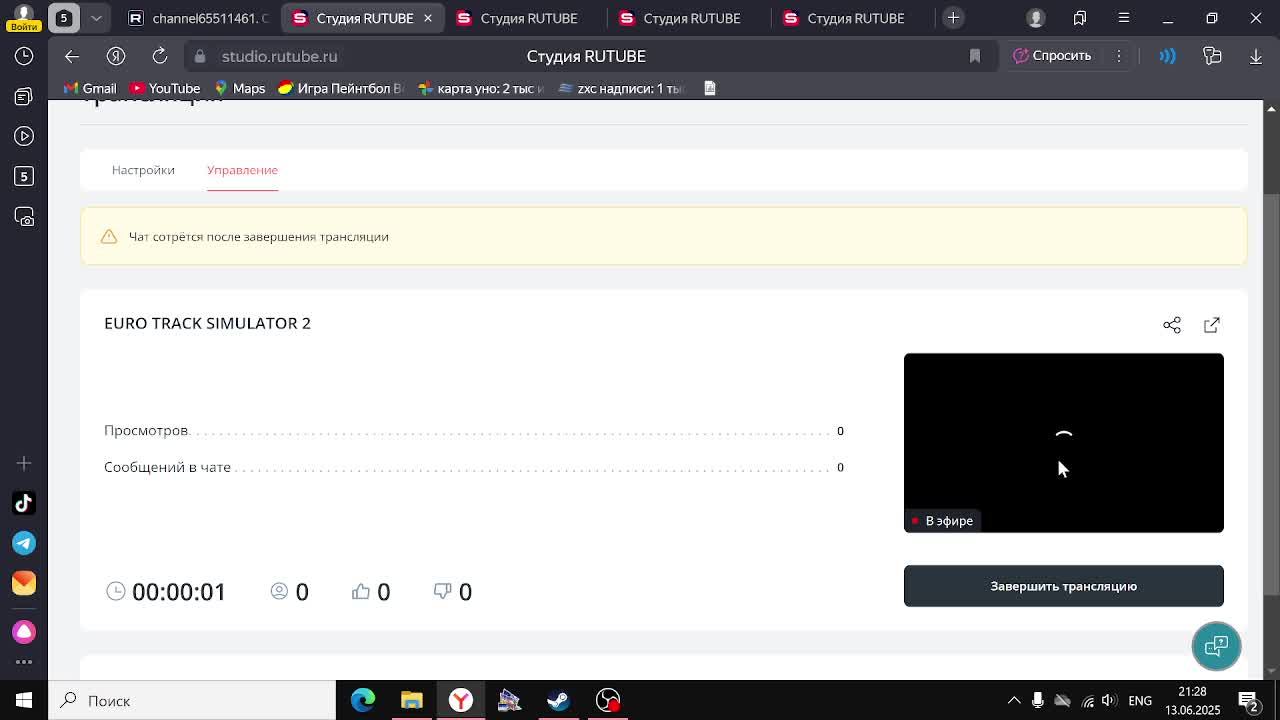
Task: Add a new sidebar item plus
Action: point(24,463)
